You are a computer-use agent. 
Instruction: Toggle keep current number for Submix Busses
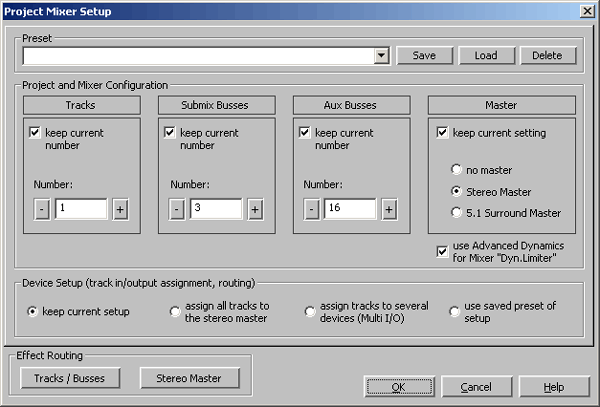click(x=170, y=133)
